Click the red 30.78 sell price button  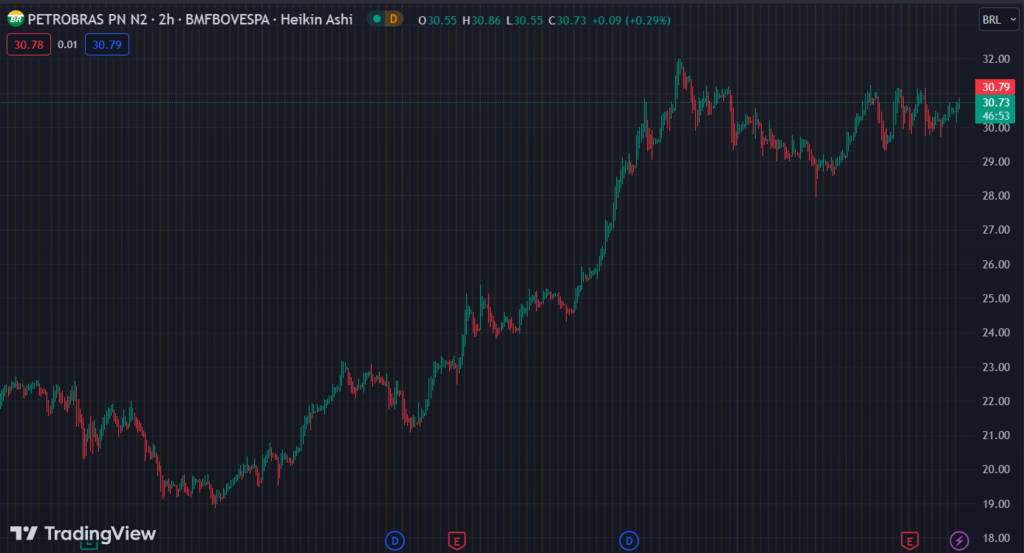coord(26,44)
